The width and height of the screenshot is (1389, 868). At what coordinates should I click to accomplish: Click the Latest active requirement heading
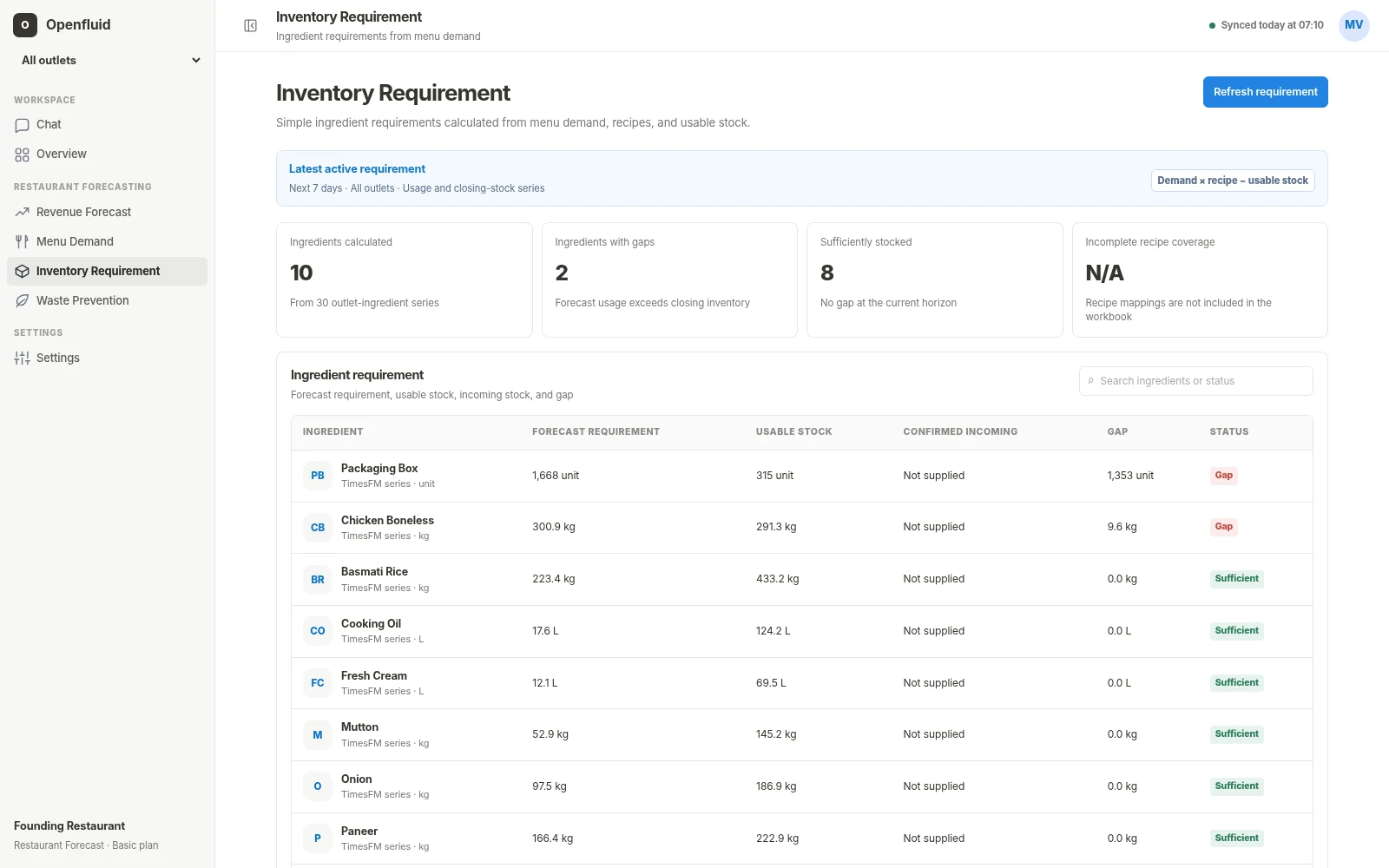pyautogui.click(x=357, y=169)
